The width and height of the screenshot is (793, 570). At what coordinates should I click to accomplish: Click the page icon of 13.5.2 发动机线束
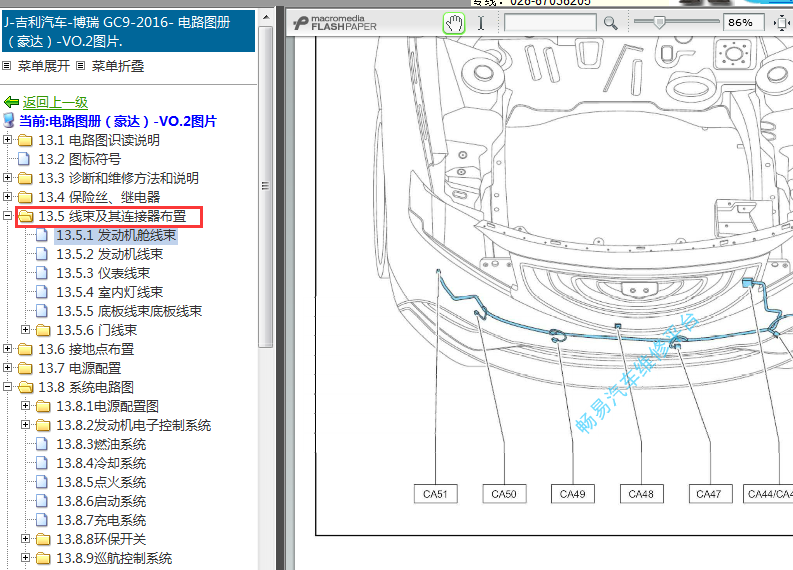[x=42, y=254]
